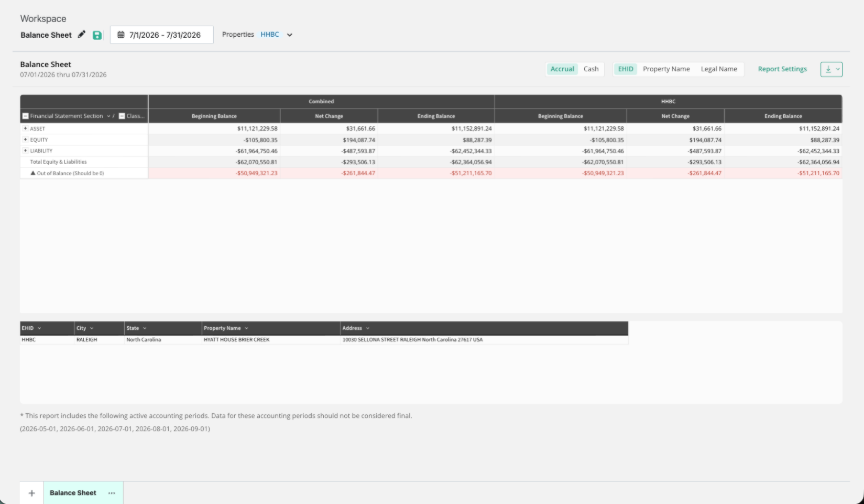Click the Total Equity & Liabilities row label

pos(58,162)
